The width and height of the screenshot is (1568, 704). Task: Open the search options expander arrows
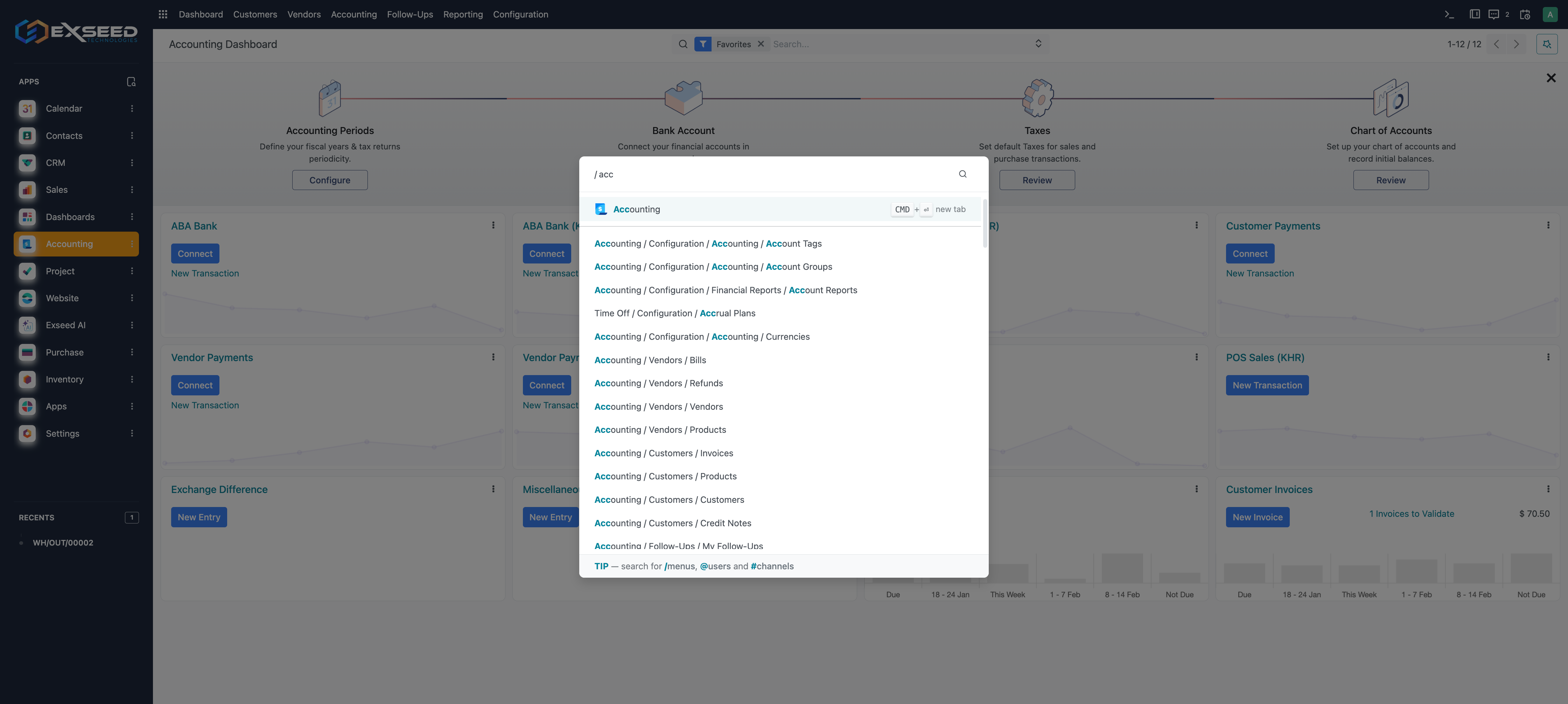tap(1038, 43)
